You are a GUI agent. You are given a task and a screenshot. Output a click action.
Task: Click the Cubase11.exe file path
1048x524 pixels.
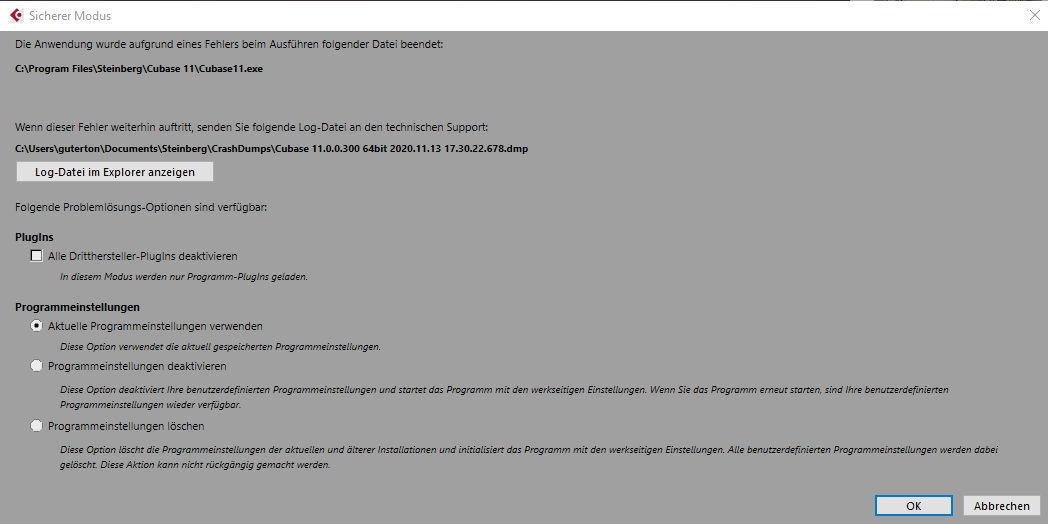click(x=139, y=68)
